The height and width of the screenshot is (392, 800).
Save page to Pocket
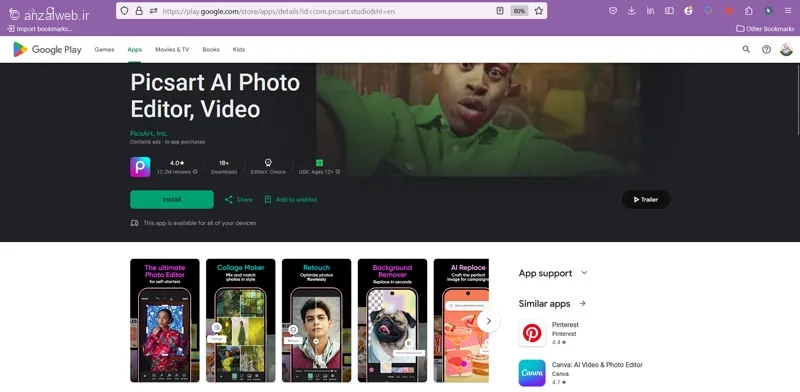click(613, 11)
